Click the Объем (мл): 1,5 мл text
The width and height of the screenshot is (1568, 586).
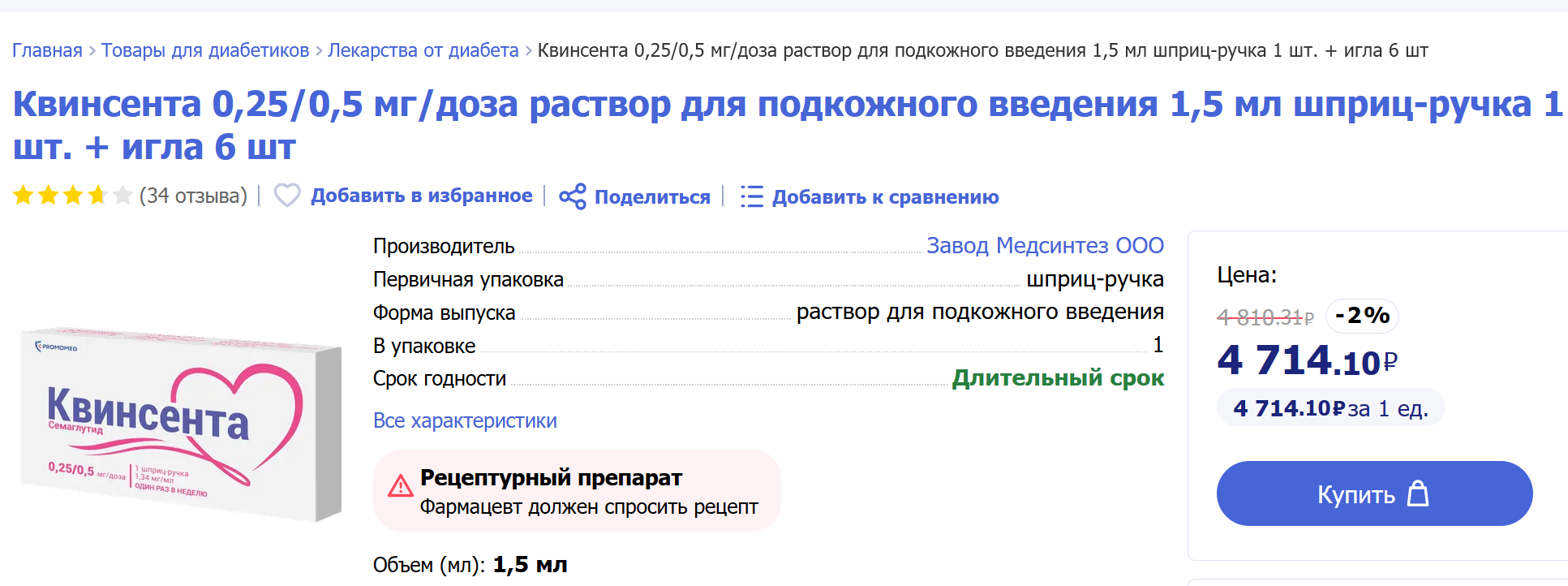pos(470,565)
